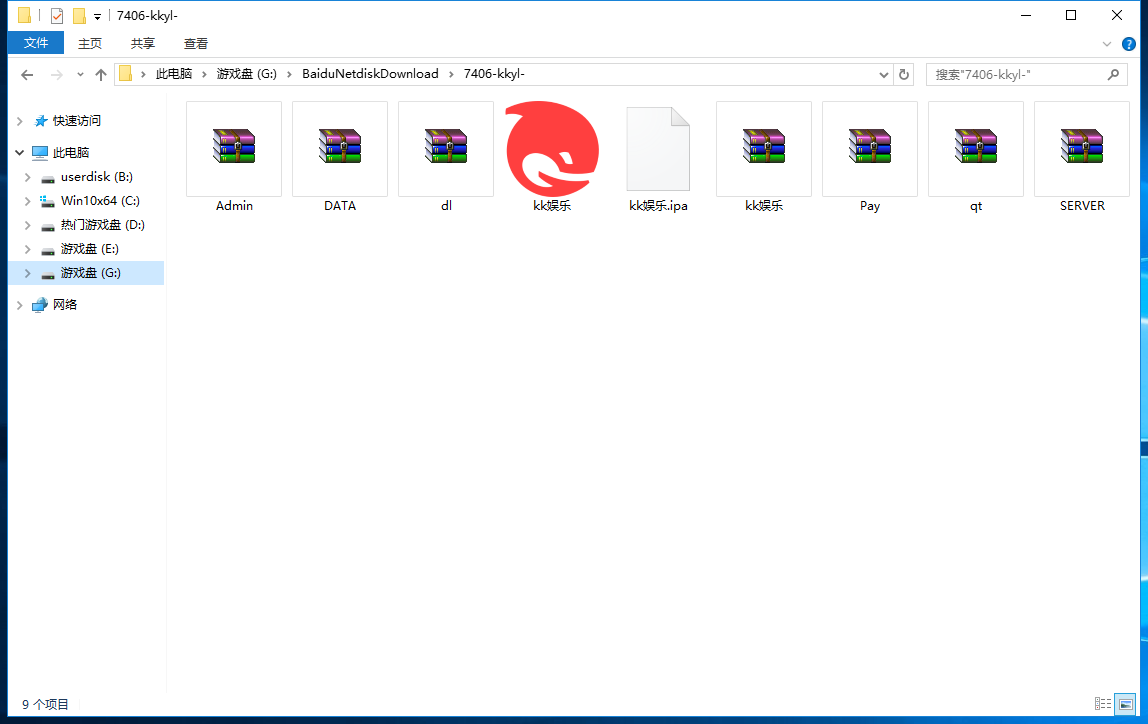Navigate to BaiduNetdiskDownload in the breadcrumb
1148x724 pixels.
370,74
